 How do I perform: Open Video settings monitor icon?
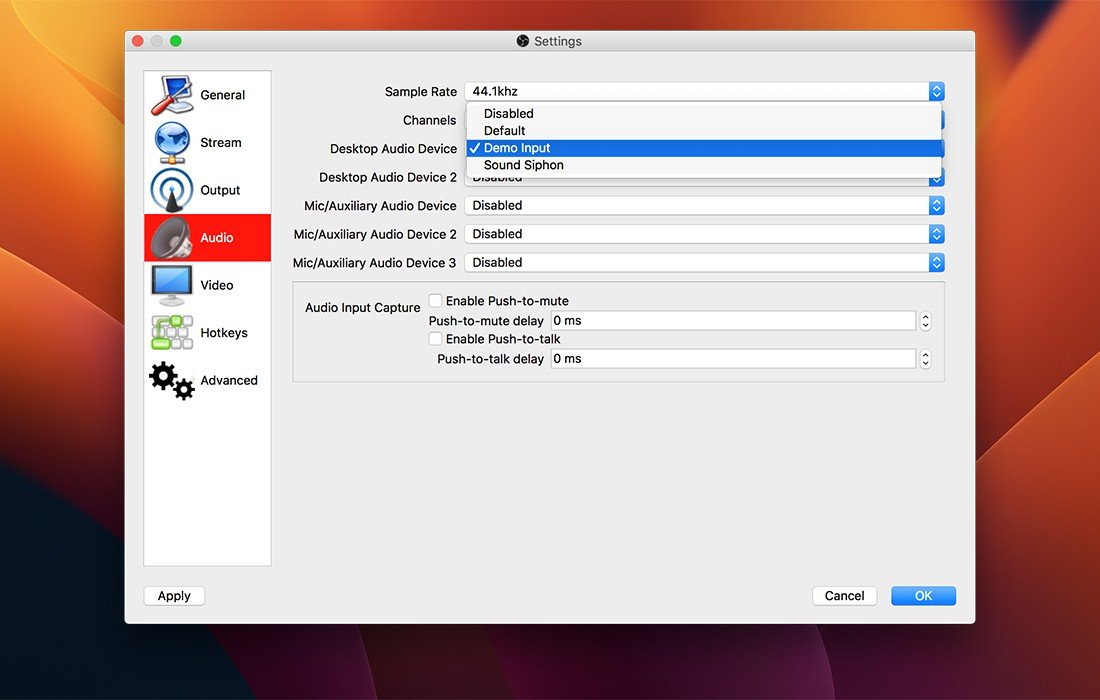(x=172, y=285)
